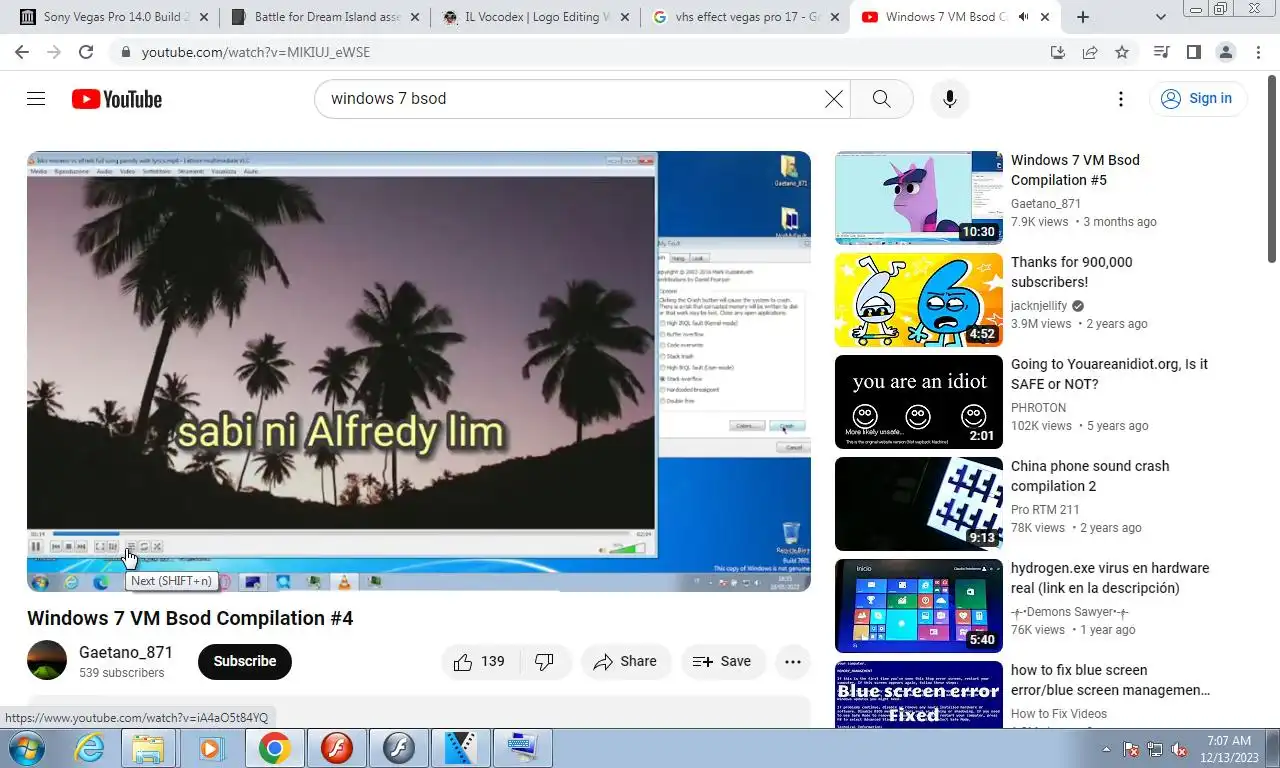This screenshot has height=768, width=1280.
Task: Search with your voice microphone
Action: click(x=950, y=98)
